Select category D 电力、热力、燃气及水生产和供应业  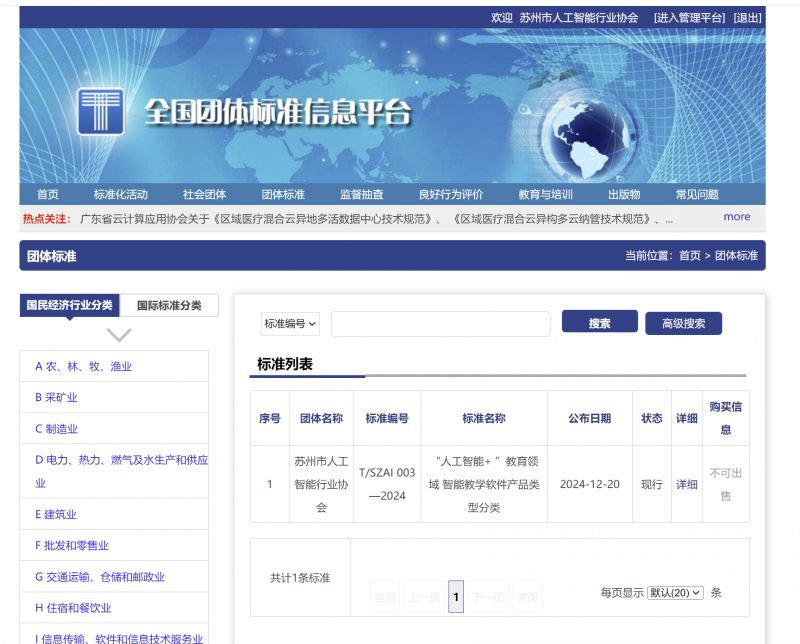pos(121,471)
